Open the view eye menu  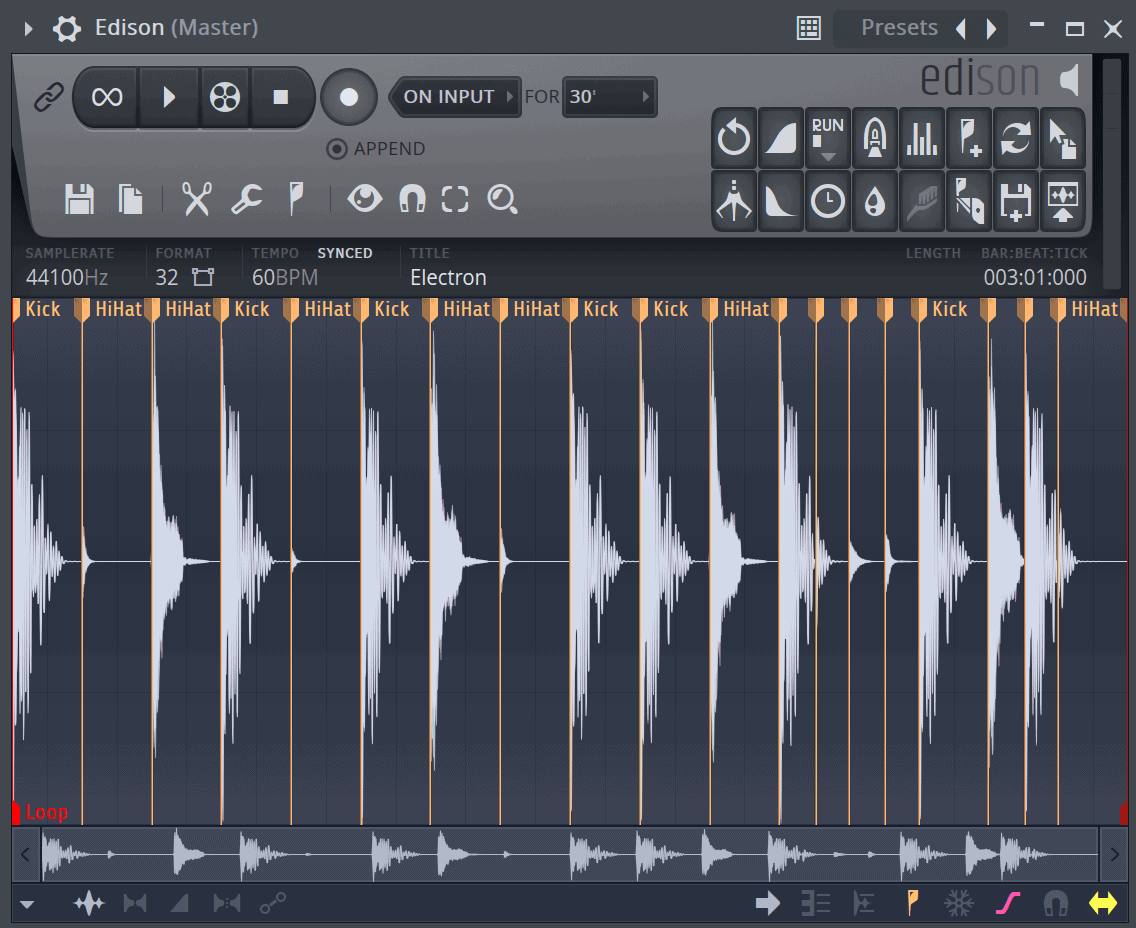[364, 198]
